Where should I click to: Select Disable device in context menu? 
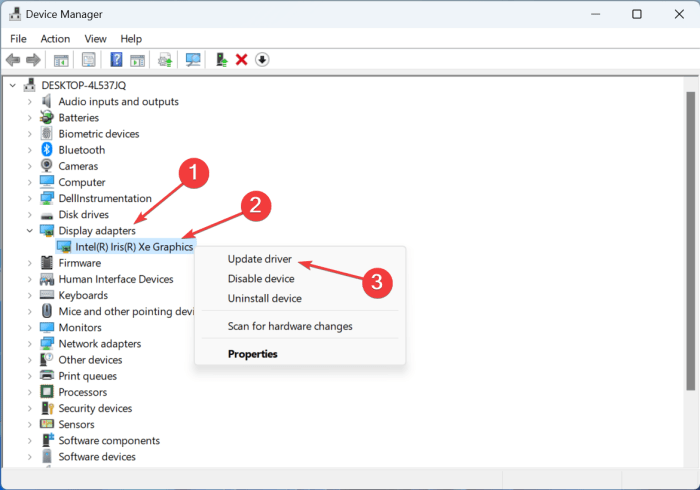tap(260, 279)
